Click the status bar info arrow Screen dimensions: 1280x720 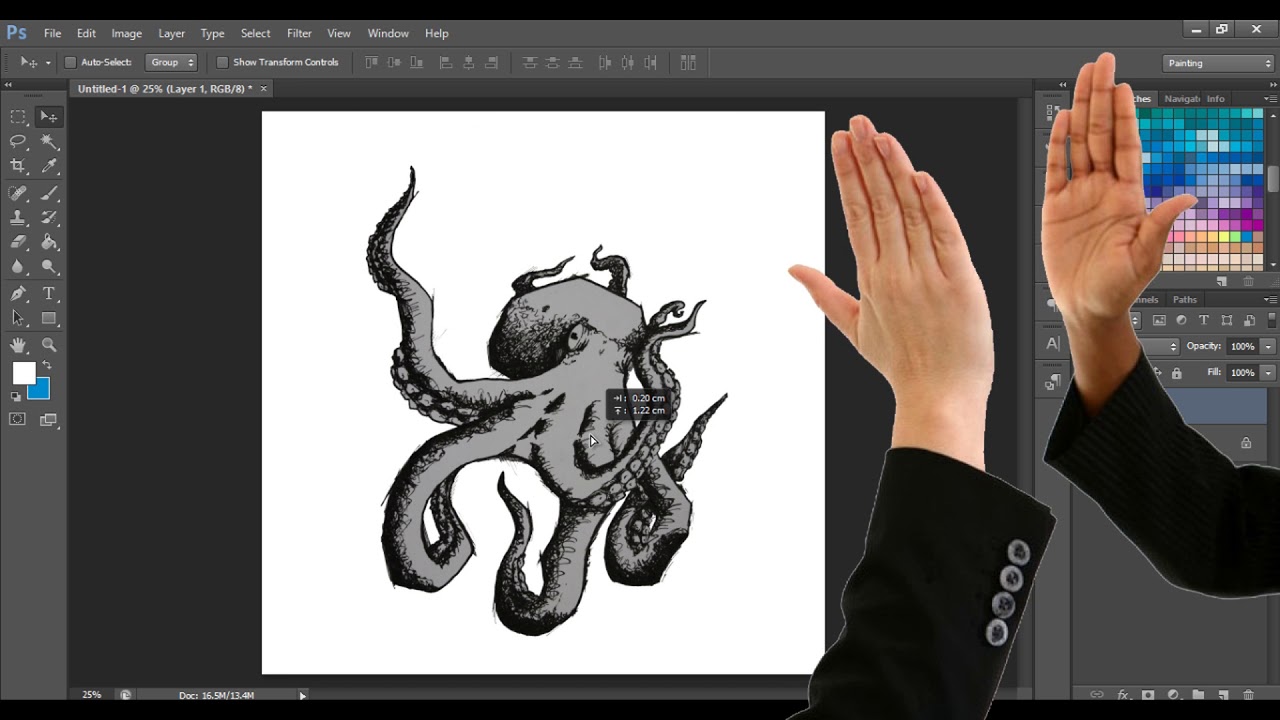[x=302, y=695]
